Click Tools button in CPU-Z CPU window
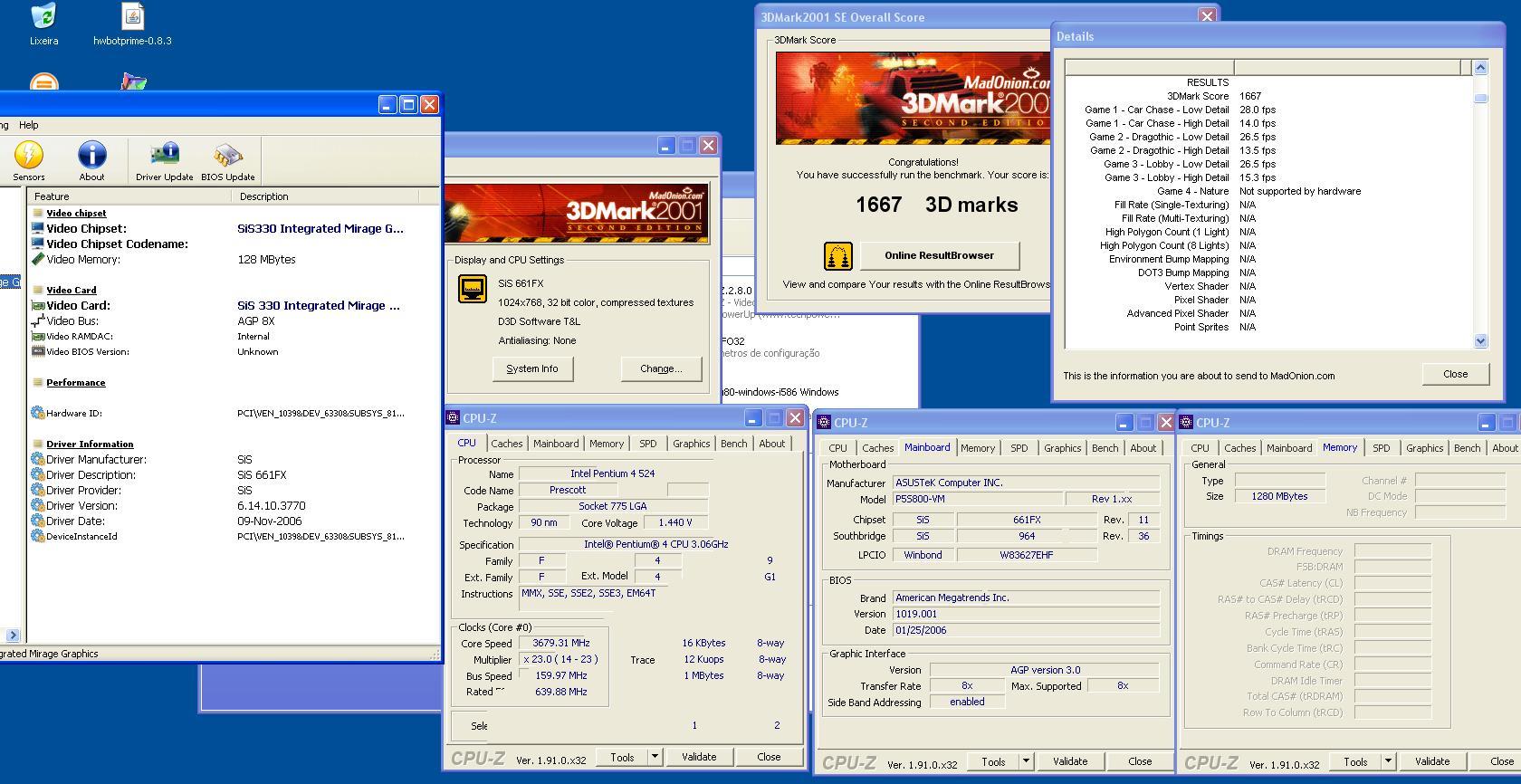Image resolution: width=1521 pixels, height=784 pixels. [x=622, y=757]
